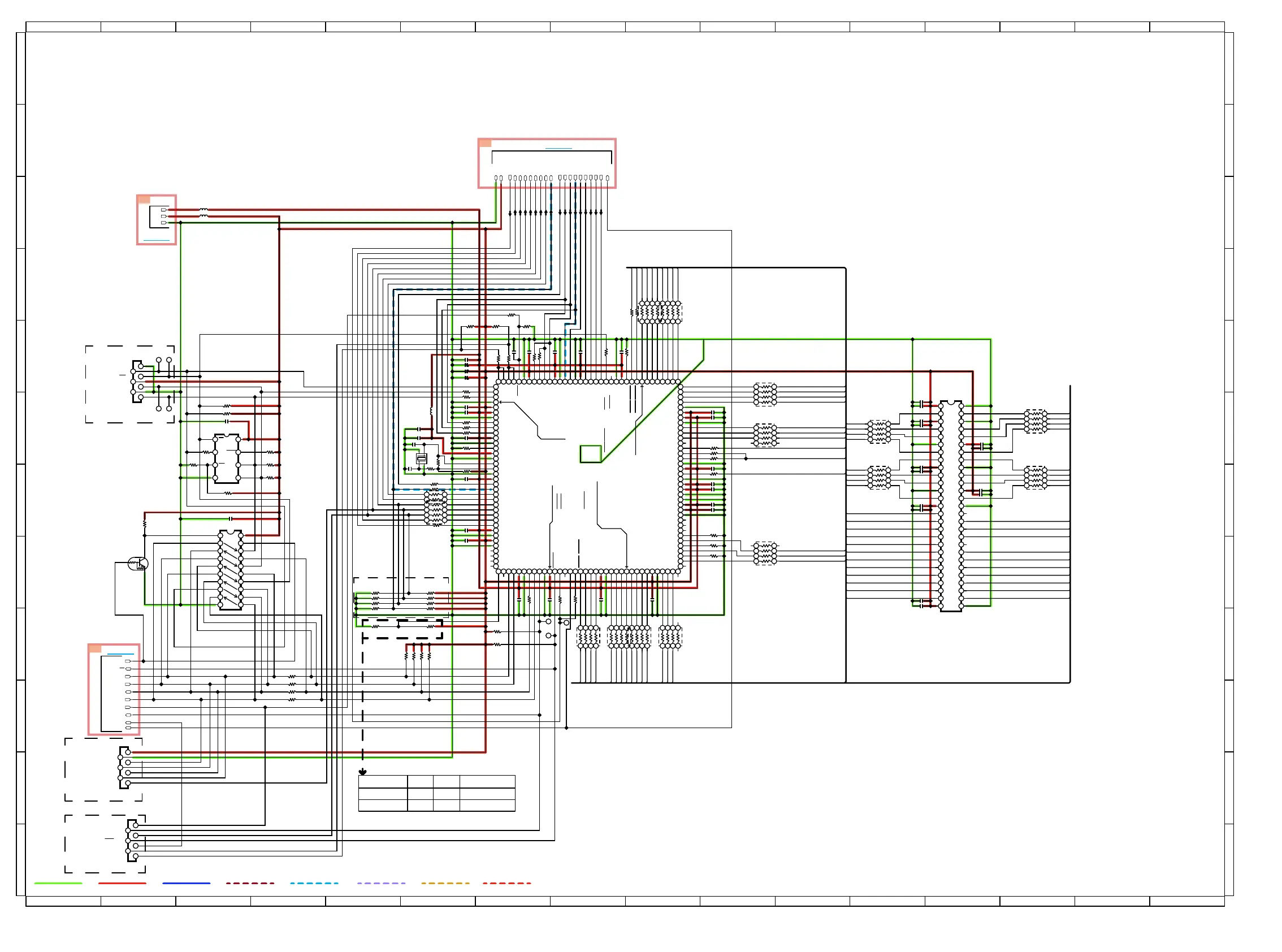1282x952 pixels.
Task: Click the solid green legend line
Action: click(x=58, y=883)
